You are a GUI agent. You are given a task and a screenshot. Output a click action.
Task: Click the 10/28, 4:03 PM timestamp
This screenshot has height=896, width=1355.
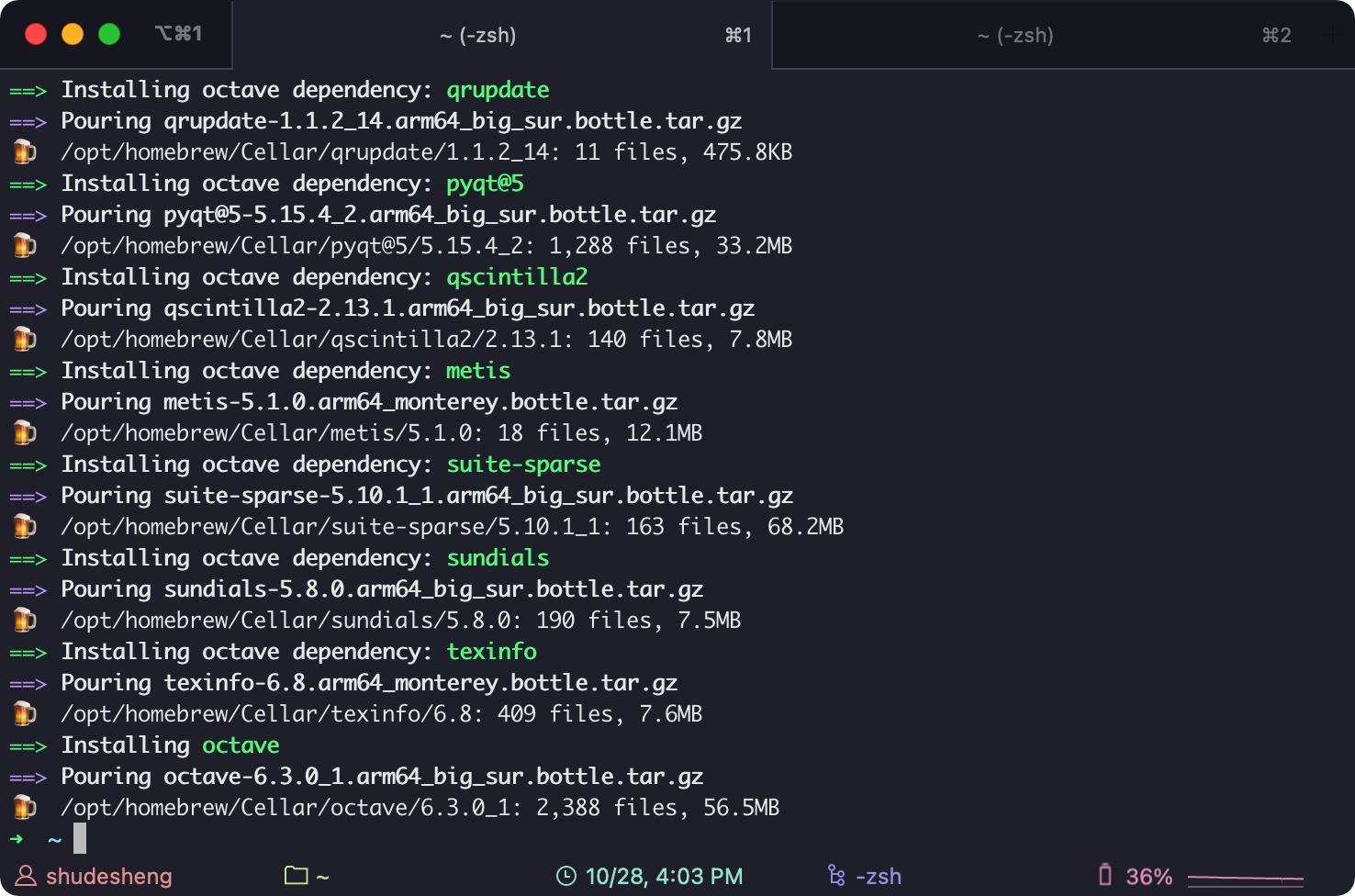[665, 877]
